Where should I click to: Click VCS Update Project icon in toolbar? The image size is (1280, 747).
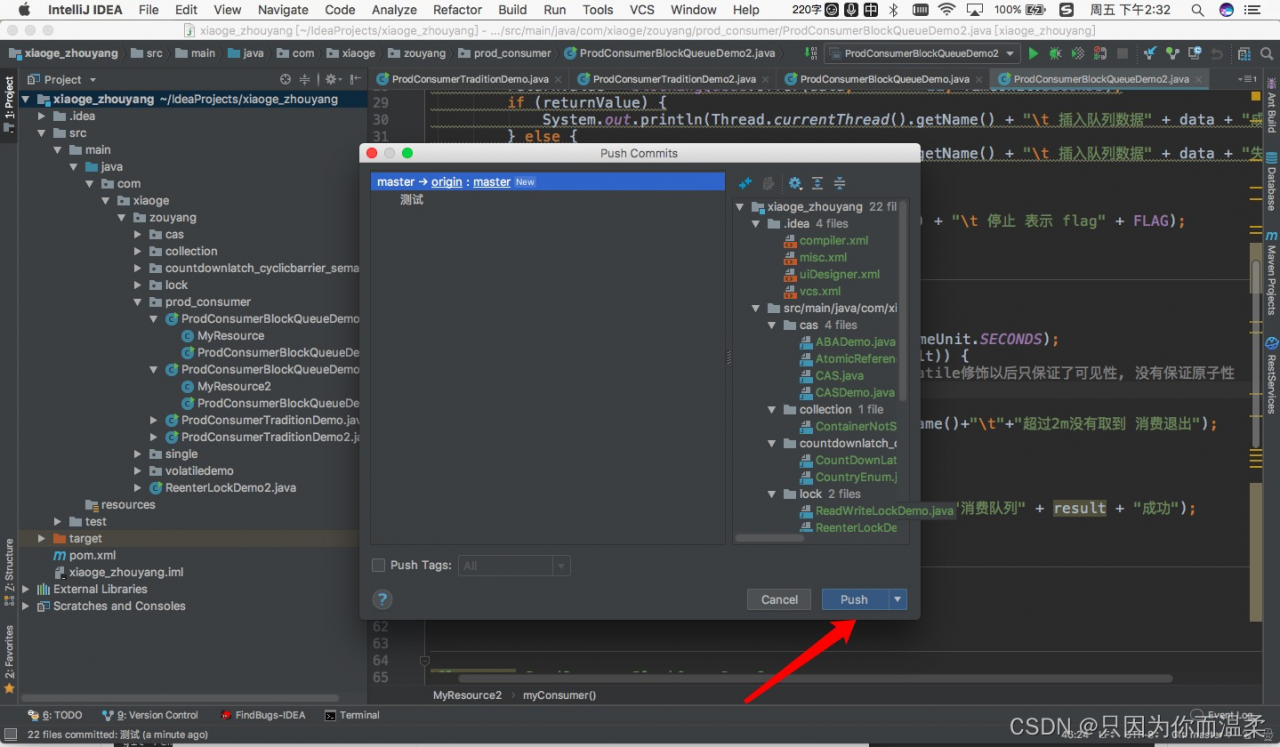pos(1150,53)
